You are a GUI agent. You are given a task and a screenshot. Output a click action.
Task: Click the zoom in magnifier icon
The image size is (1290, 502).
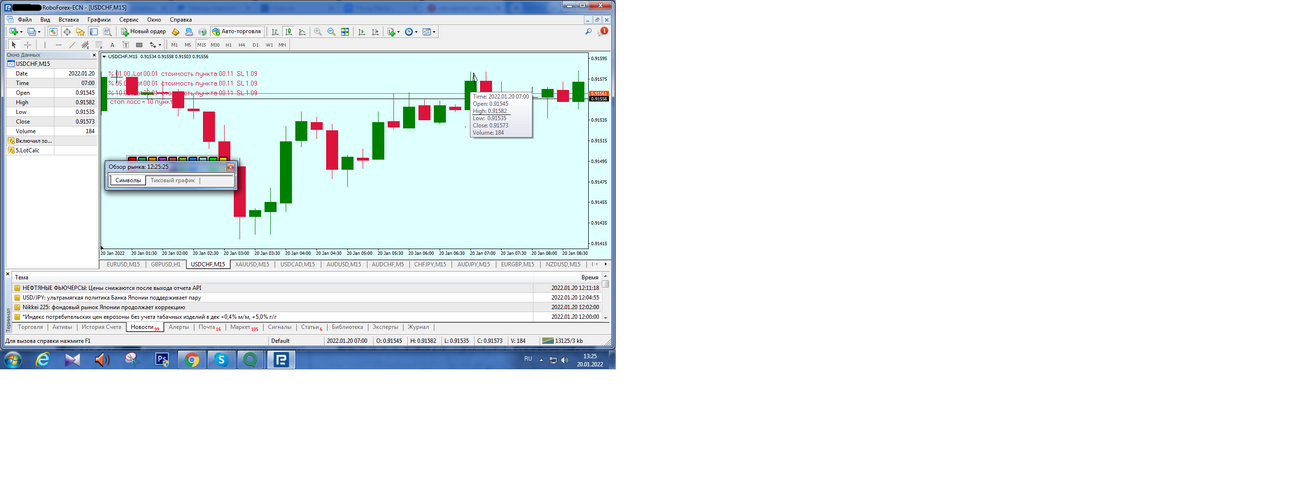(318, 32)
